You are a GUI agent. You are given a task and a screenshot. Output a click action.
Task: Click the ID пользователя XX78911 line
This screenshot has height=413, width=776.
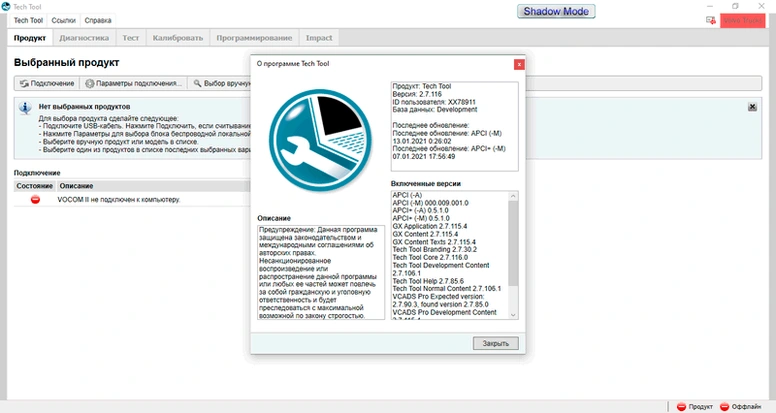tap(434, 102)
